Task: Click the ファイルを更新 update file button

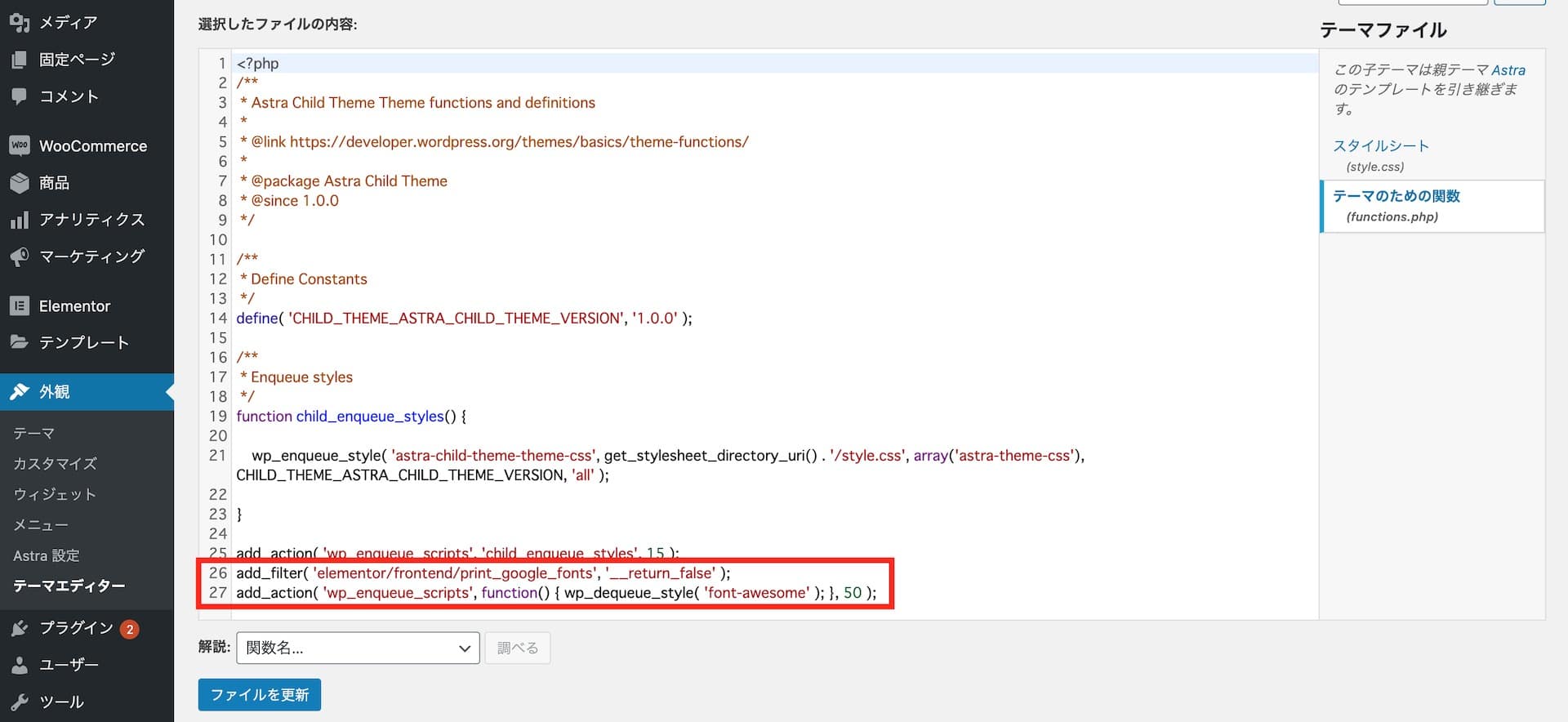Action: [x=259, y=695]
